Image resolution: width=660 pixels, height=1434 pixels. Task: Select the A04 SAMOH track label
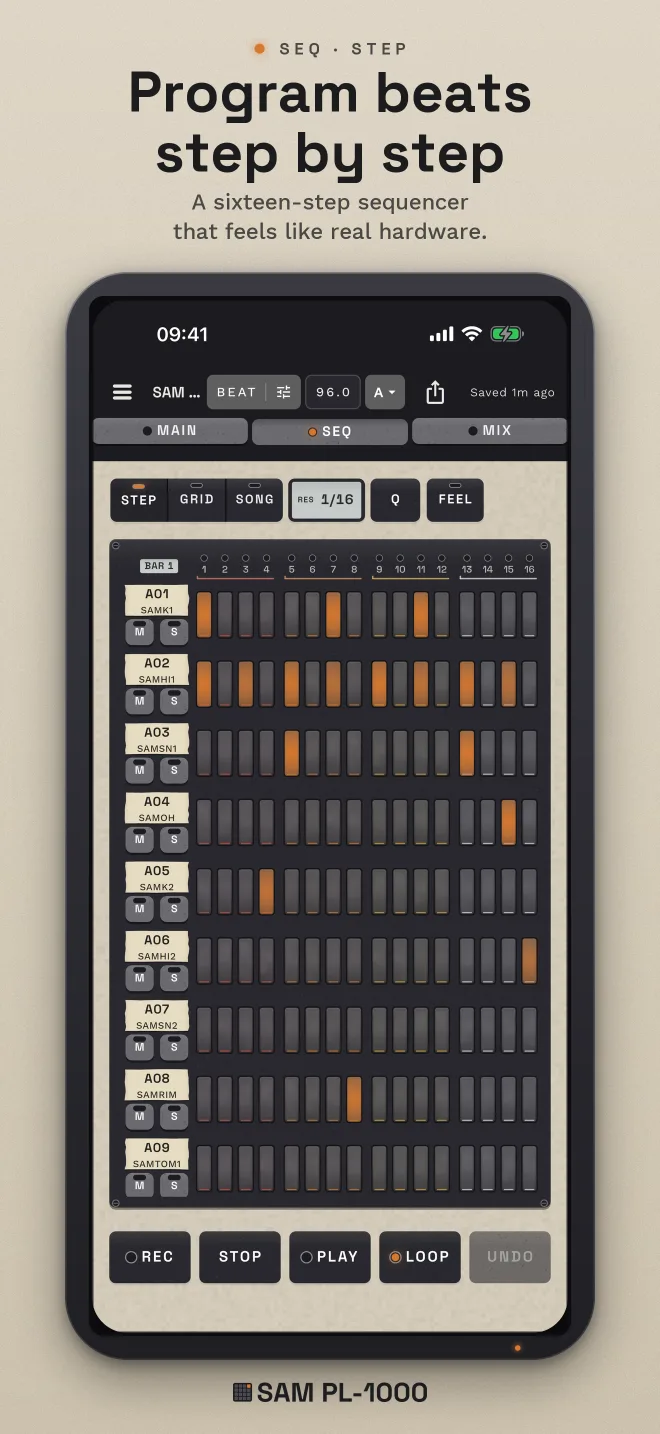point(157,808)
